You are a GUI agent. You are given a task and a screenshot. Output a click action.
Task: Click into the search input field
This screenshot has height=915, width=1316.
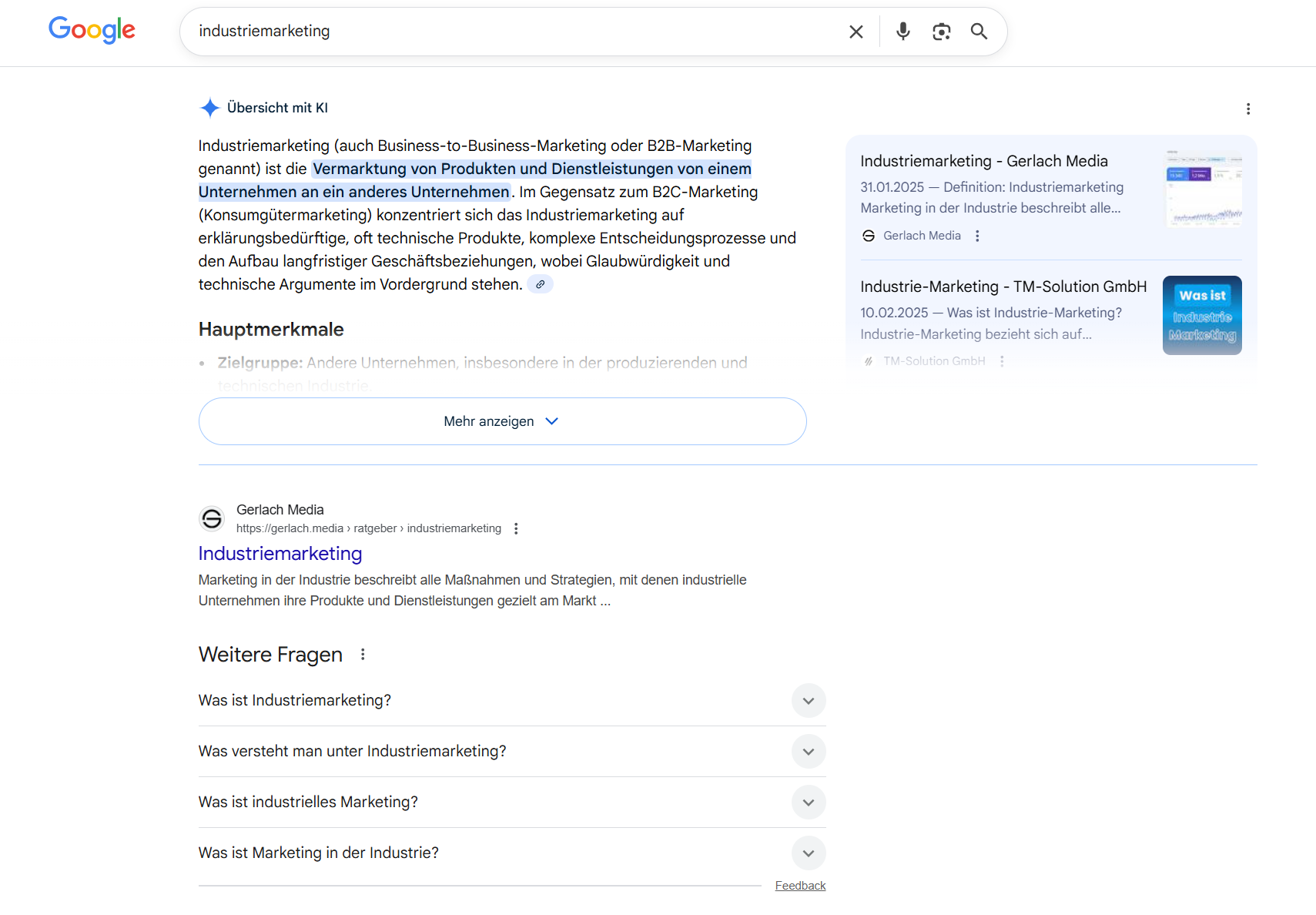[x=508, y=32]
